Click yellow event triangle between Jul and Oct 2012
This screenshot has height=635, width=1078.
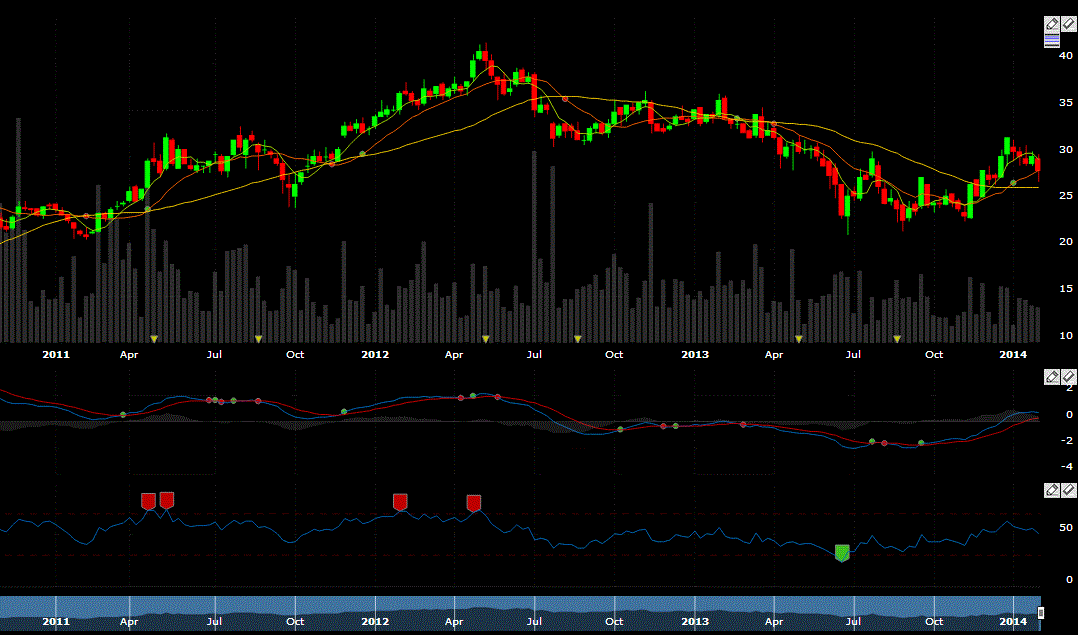click(x=578, y=339)
